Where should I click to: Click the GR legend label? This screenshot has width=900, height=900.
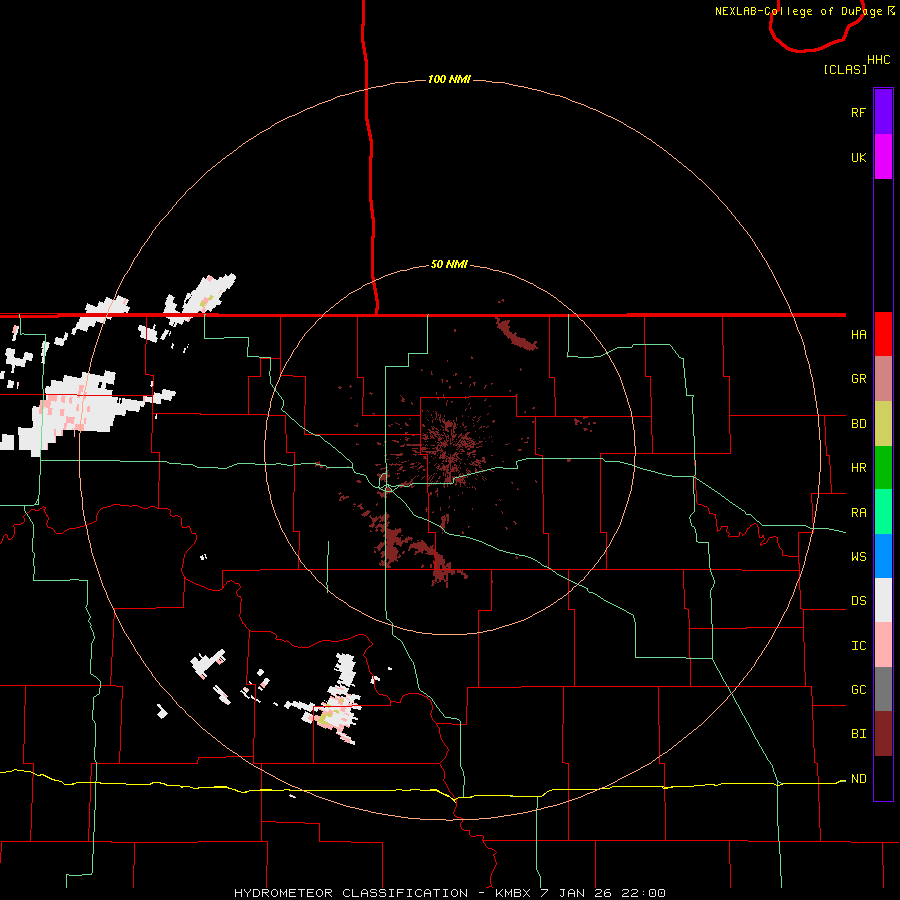[x=858, y=379]
